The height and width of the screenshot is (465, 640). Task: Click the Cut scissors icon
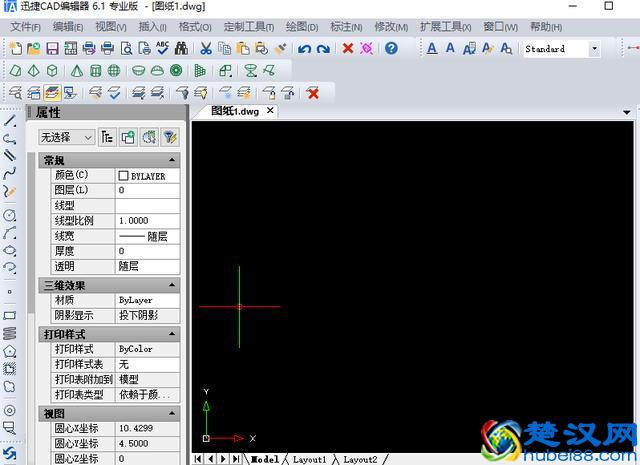(x=205, y=48)
